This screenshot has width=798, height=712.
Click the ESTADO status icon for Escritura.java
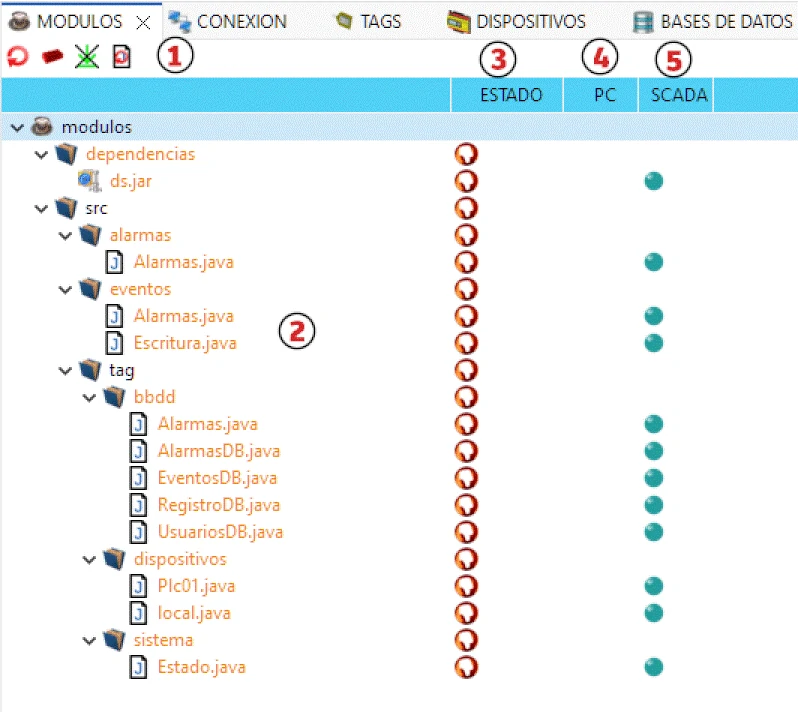tap(465, 343)
